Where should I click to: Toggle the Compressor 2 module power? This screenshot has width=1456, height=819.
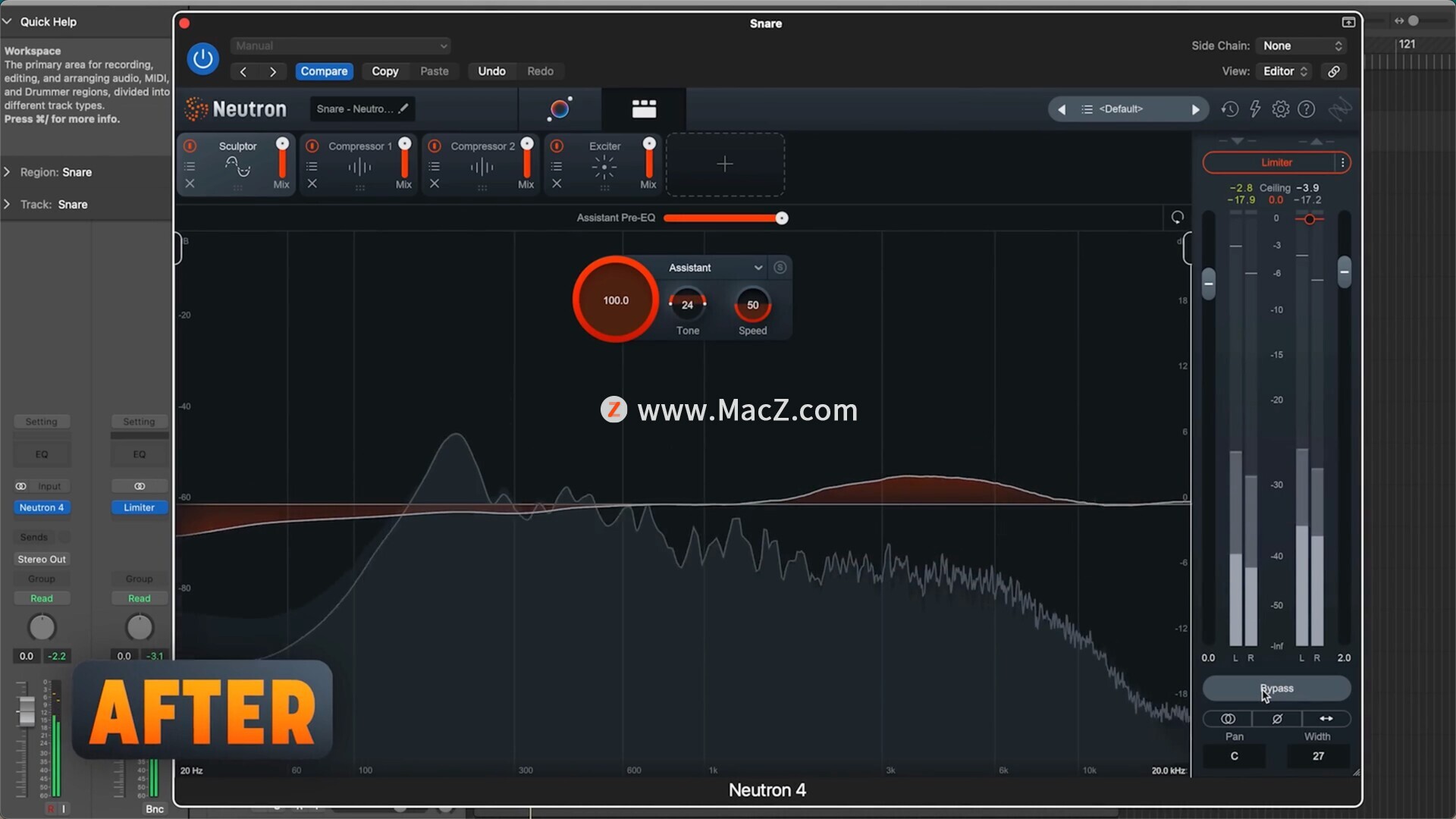pyautogui.click(x=435, y=146)
